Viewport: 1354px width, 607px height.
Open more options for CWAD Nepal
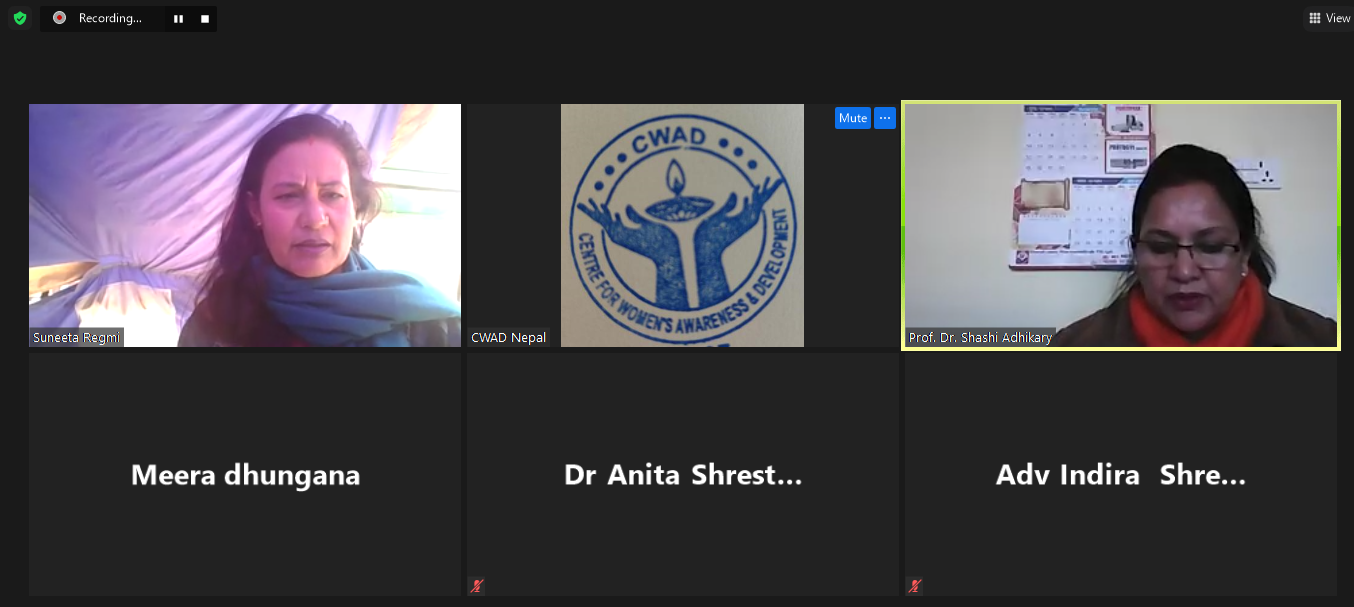[x=884, y=118]
